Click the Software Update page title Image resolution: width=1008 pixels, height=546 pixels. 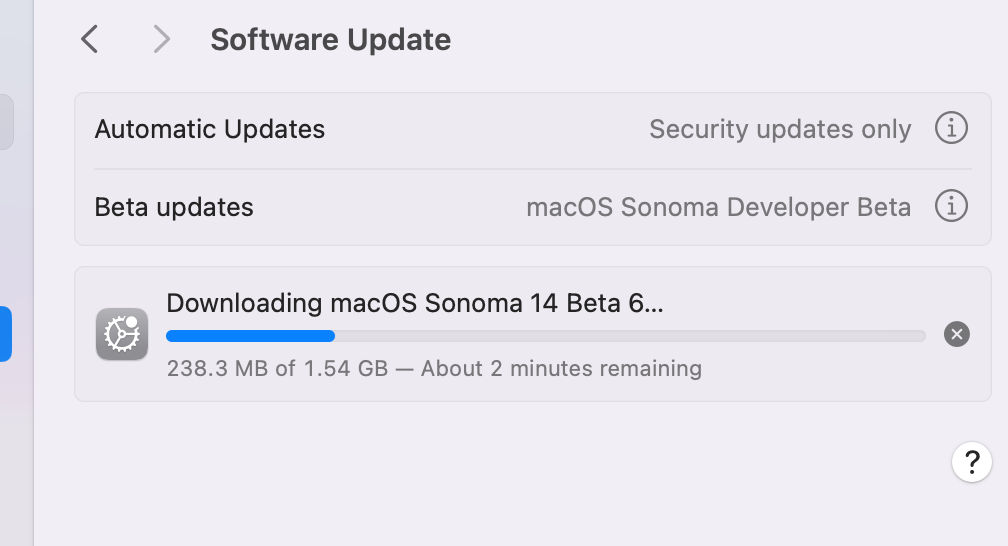click(x=330, y=40)
